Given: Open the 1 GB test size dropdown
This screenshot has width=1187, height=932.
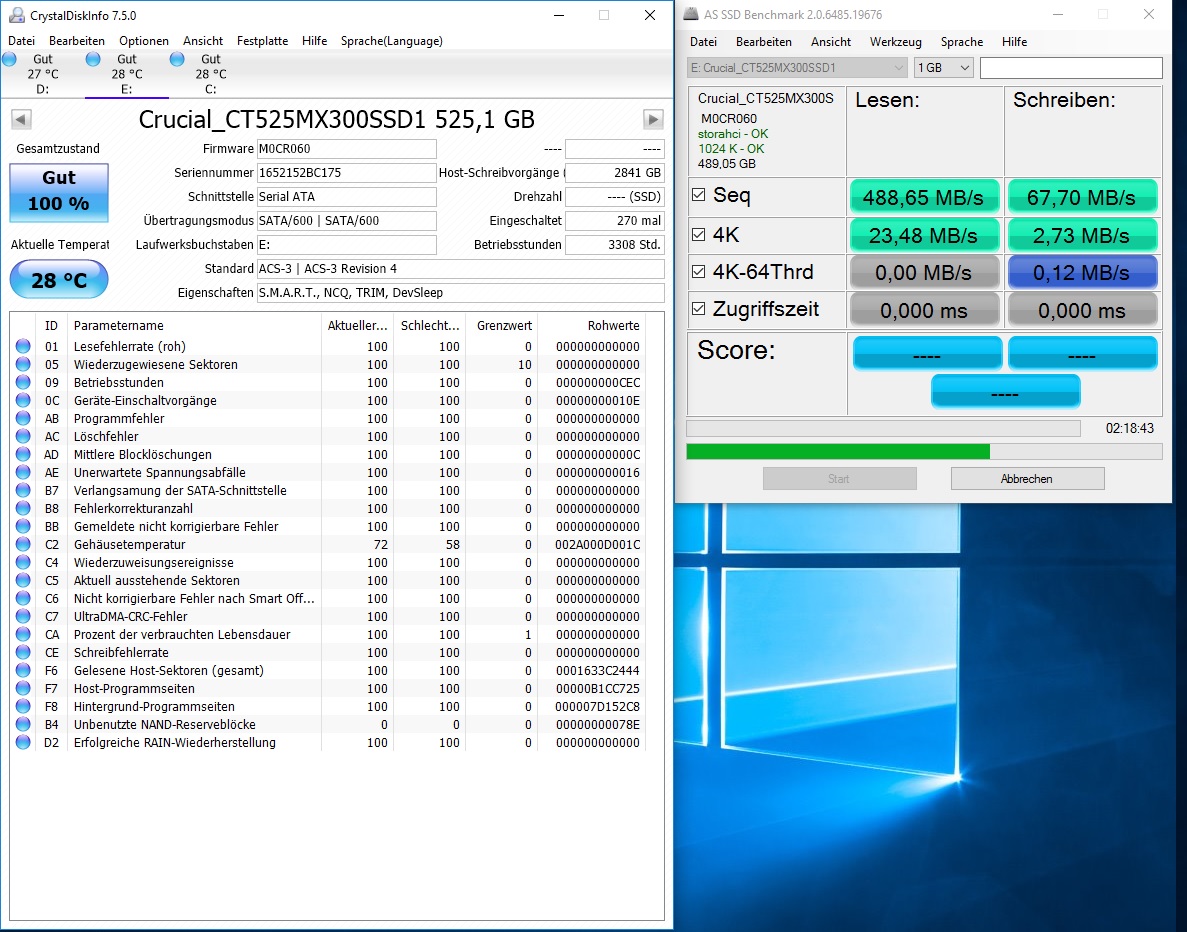Looking at the screenshot, I should point(943,67).
